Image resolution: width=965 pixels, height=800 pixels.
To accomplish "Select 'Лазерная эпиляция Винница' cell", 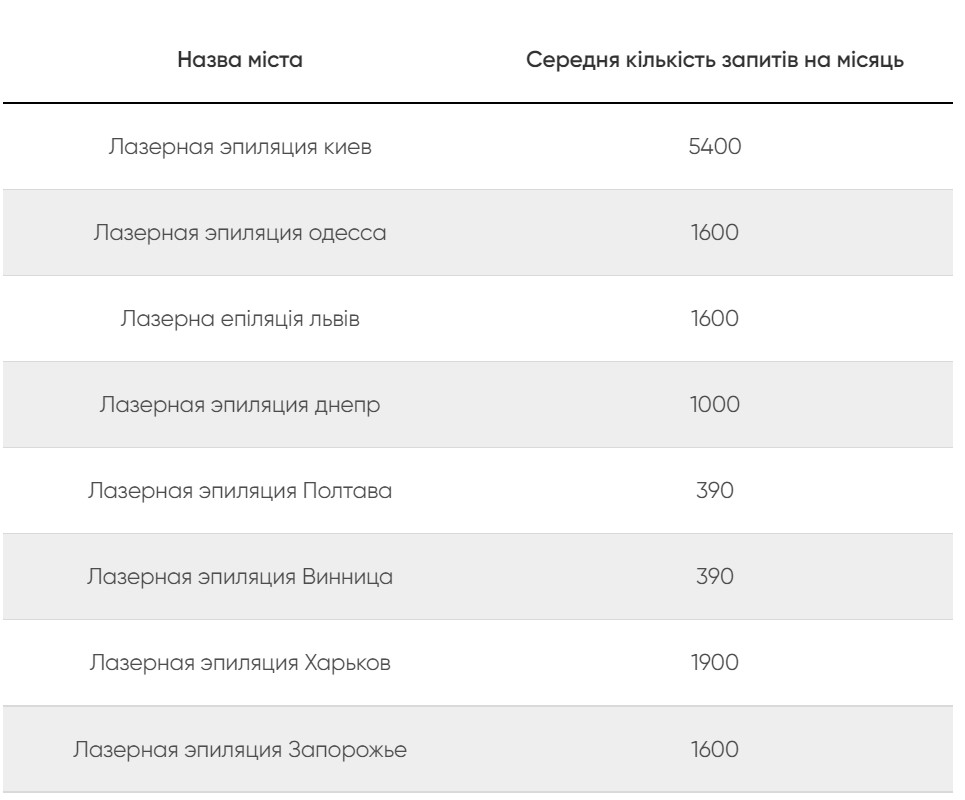I will tap(240, 577).
